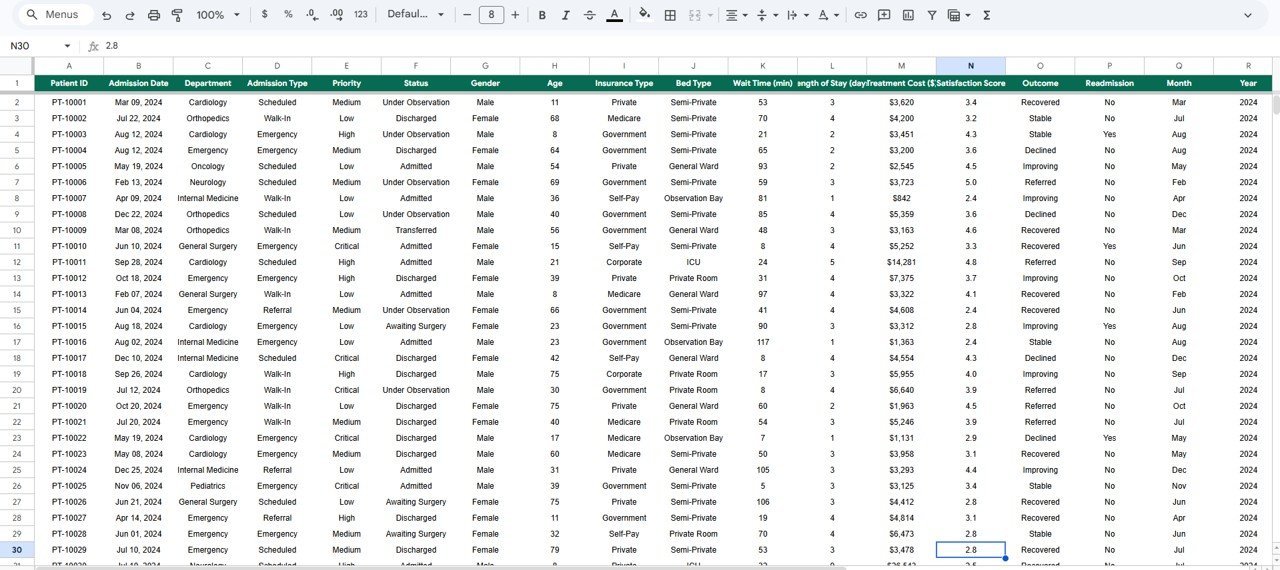Open the fill color picker
The width and height of the screenshot is (1280, 570).
(x=644, y=15)
